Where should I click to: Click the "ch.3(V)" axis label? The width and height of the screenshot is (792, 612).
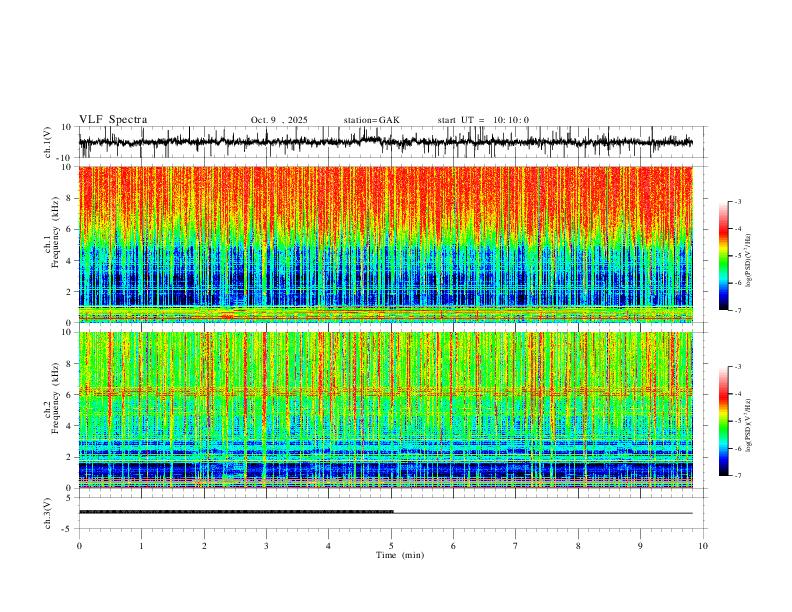pos(48,513)
